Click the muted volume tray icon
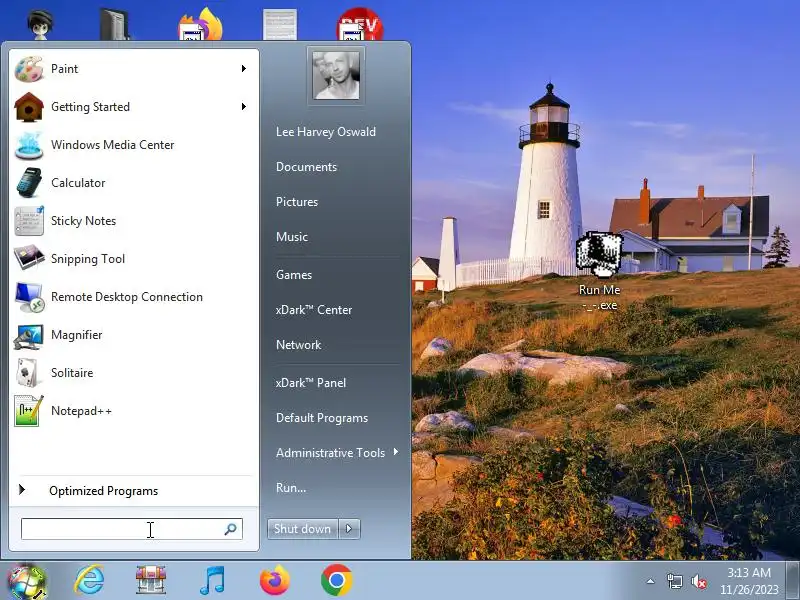 [698, 581]
